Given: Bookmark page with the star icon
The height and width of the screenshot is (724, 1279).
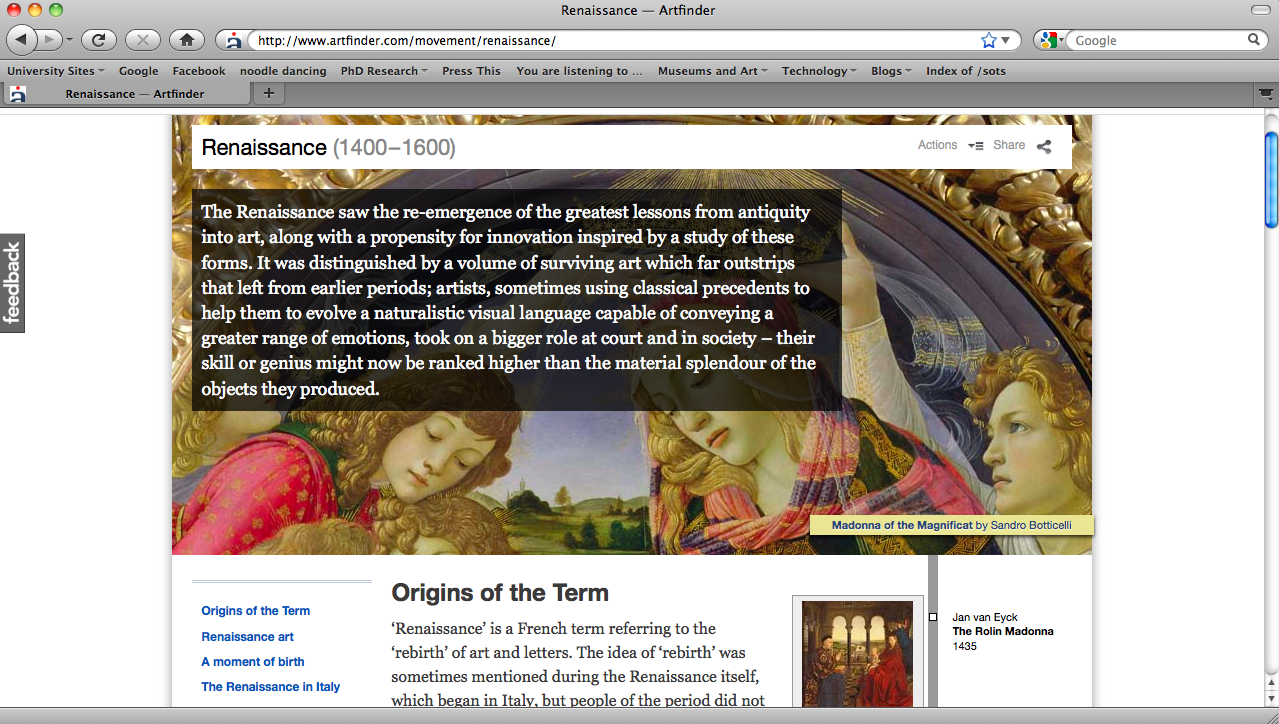Looking at the screenshot, I should tap(988, 41).
